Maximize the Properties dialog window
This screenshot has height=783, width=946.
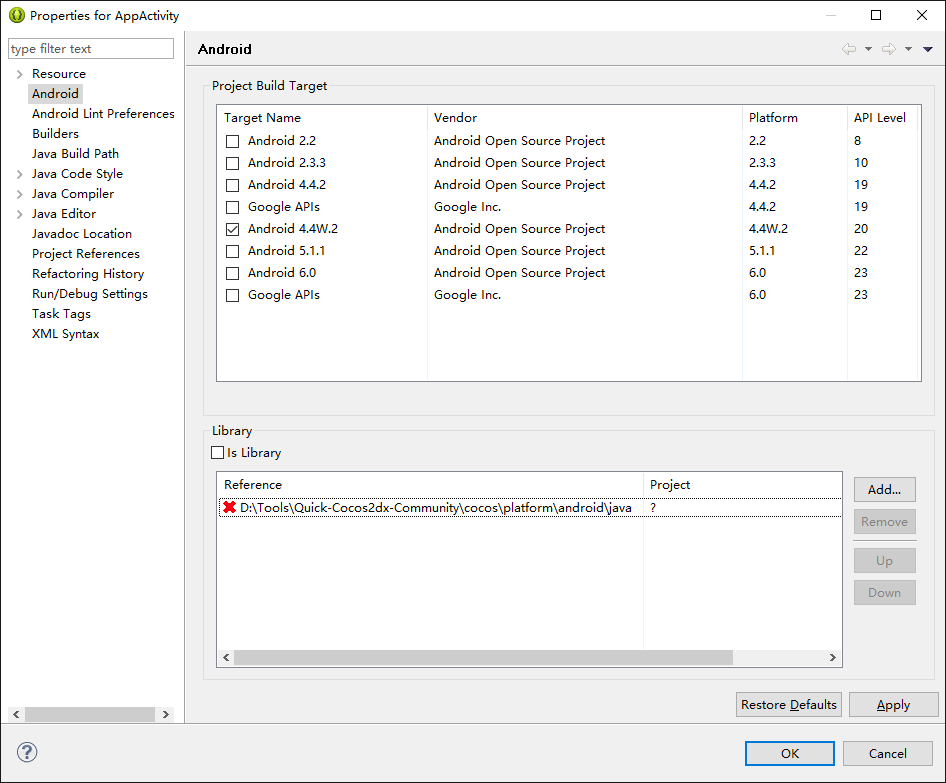pyautogui.click(x=876, y=15)
